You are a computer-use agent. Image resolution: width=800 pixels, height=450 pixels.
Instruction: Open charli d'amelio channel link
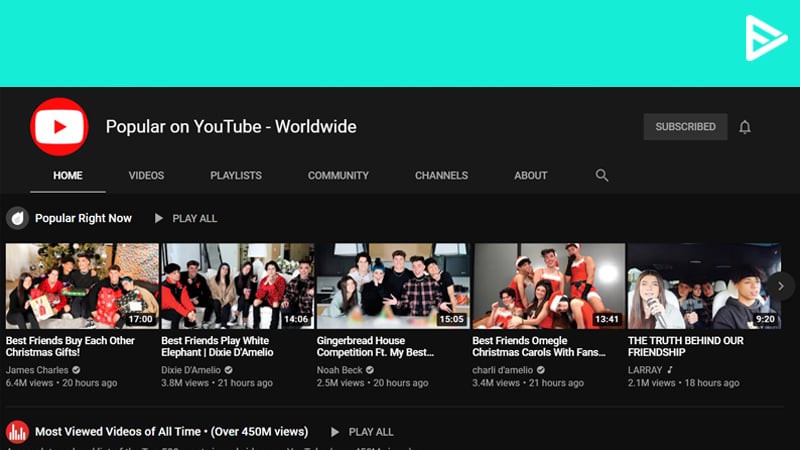503,370
